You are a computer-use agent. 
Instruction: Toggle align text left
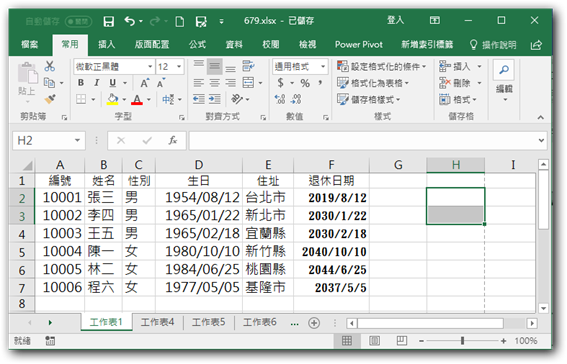coord(199,83)
